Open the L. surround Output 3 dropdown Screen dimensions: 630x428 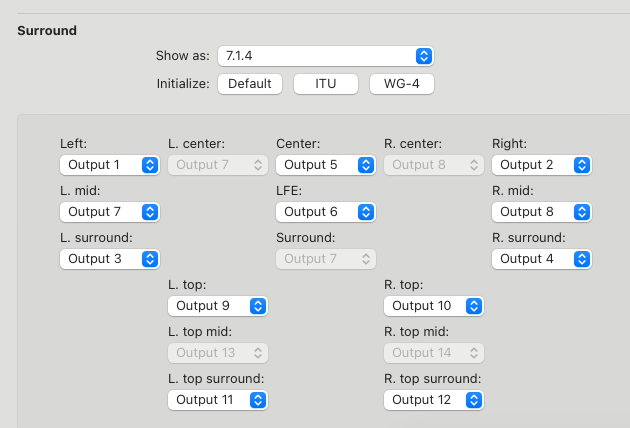pyautogui.click(x=110, y=259)
